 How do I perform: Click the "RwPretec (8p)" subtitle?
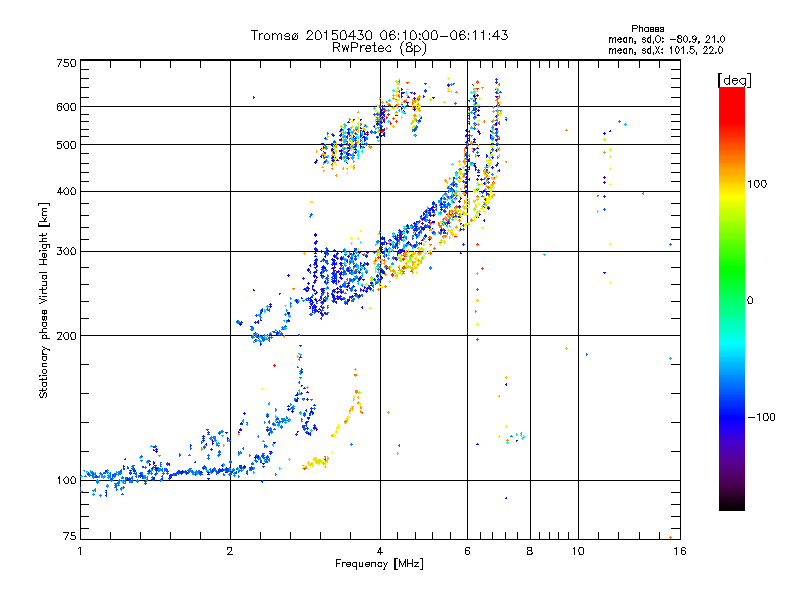click(x=379, y=47)
